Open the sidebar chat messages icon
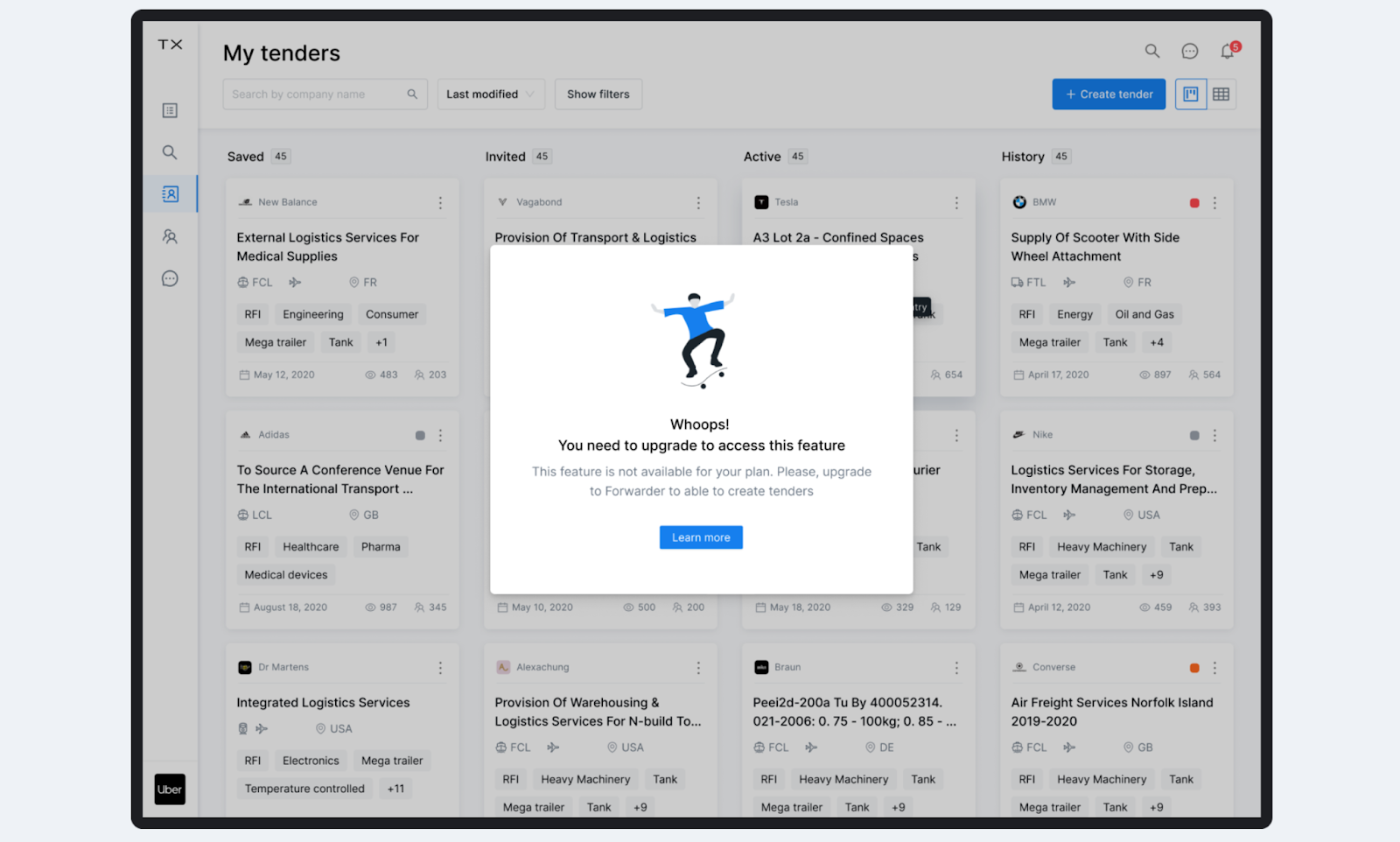 tap(170, 278)
